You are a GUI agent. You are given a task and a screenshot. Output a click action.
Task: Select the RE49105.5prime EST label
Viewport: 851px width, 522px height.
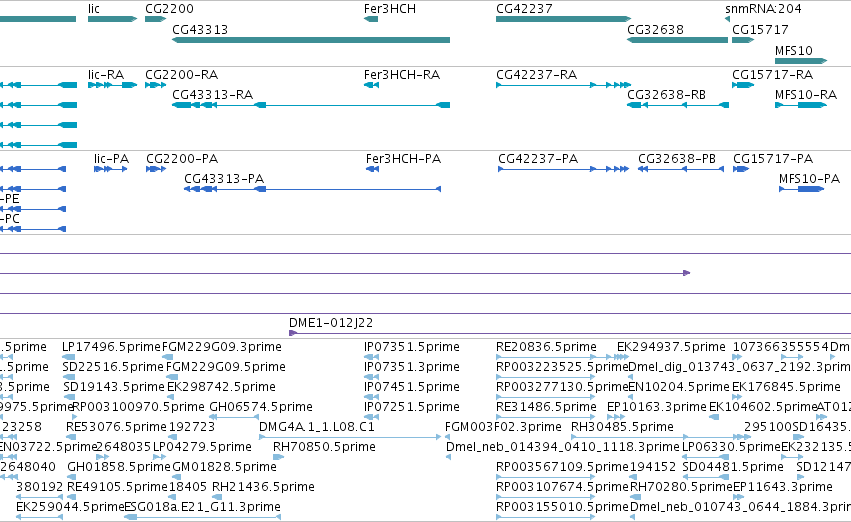tap(117, 487)
